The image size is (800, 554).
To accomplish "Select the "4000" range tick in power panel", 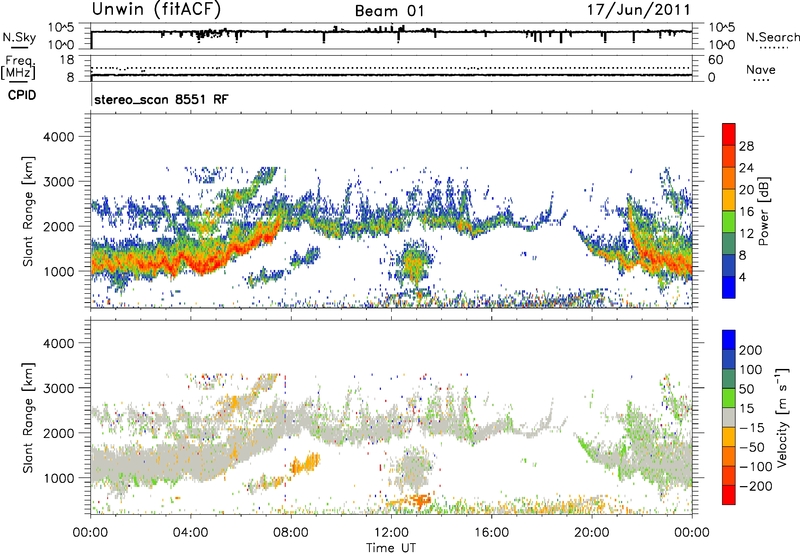I will coord(58,137).
